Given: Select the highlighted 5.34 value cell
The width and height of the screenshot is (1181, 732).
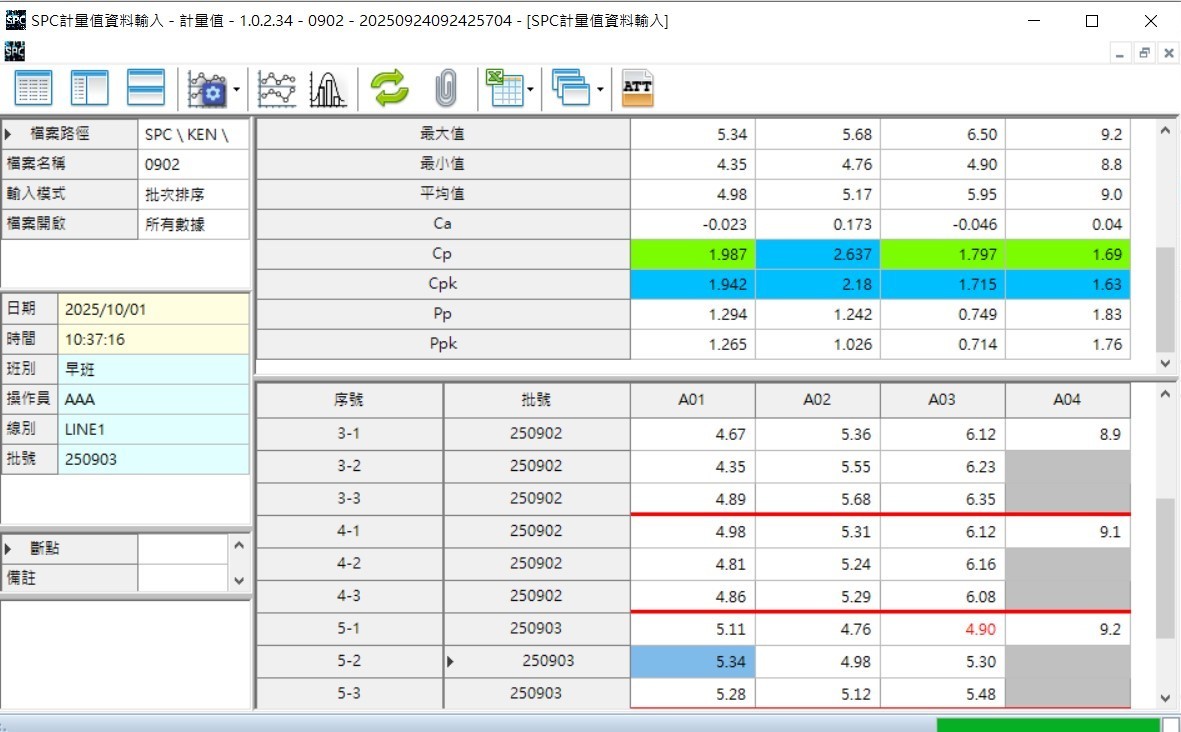Looking at the screenshot, I should pyautogui.click(x=692, y=661).
